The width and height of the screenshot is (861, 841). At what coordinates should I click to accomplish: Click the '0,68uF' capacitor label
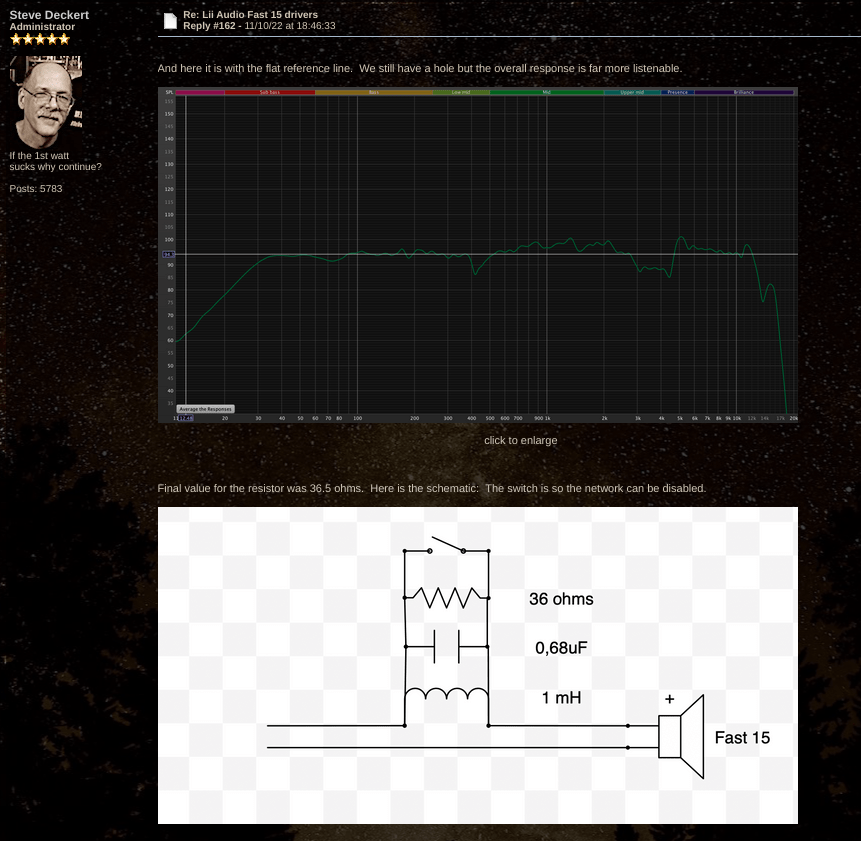561,648
